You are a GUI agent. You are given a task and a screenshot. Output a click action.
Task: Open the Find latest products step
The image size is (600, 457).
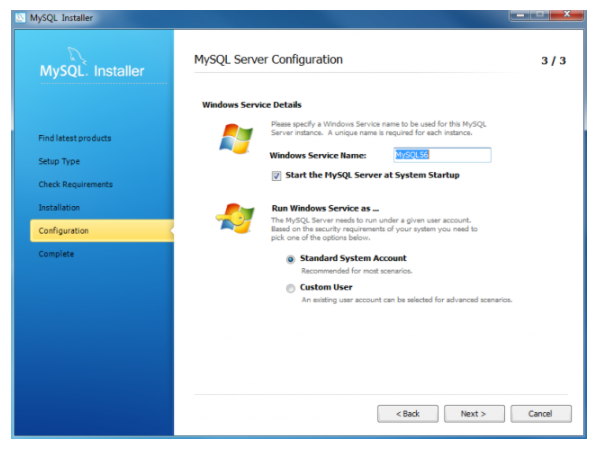pos(75,138)
